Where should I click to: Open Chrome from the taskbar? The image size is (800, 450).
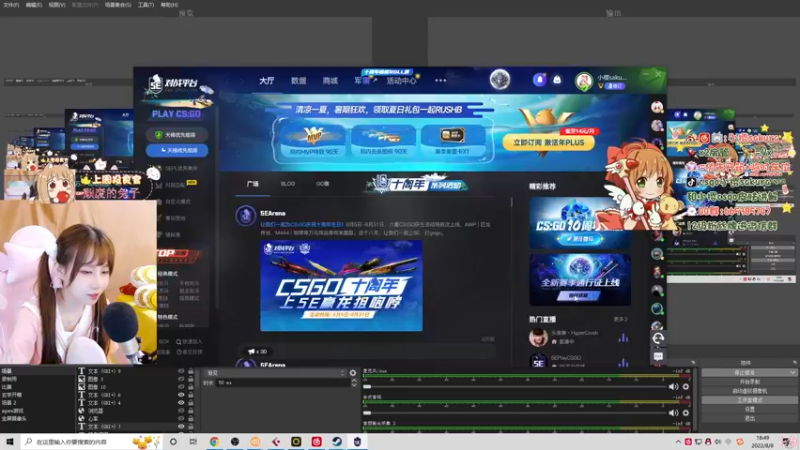click(x=214, y=441)
